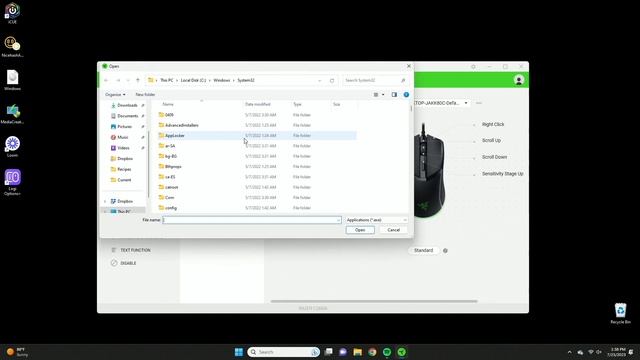Select DISABLE in Razer sidebar
The width and height of the screenshot is (640, 360).
point(124,263)
